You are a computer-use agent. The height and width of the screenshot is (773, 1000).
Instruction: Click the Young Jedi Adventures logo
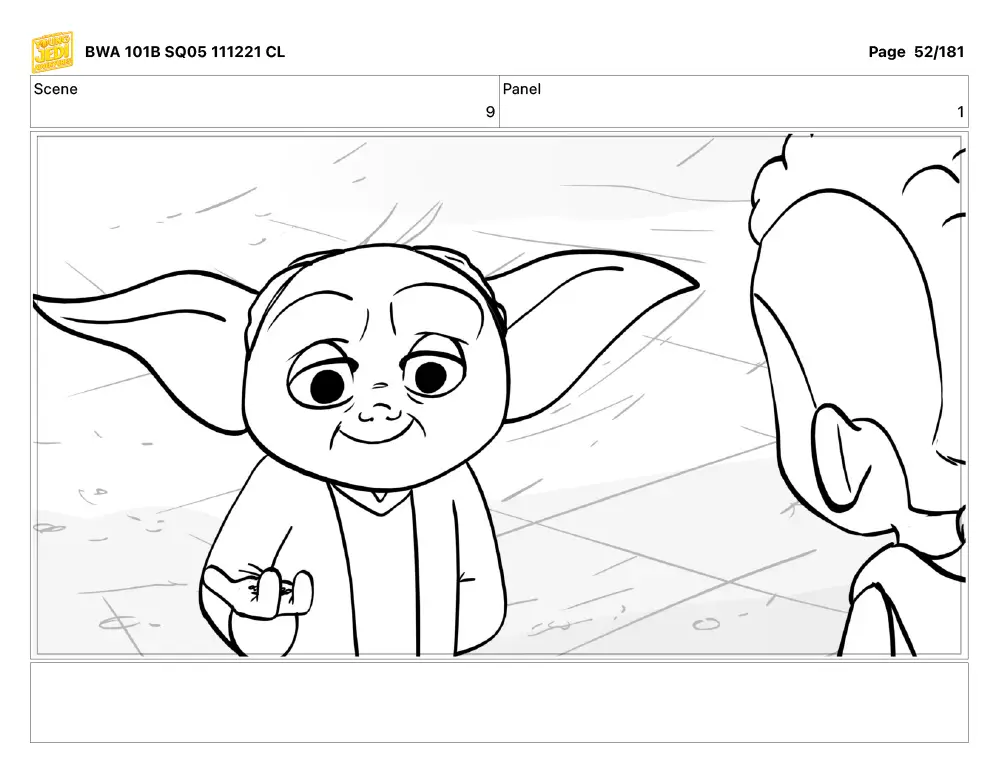coord(52,52)
